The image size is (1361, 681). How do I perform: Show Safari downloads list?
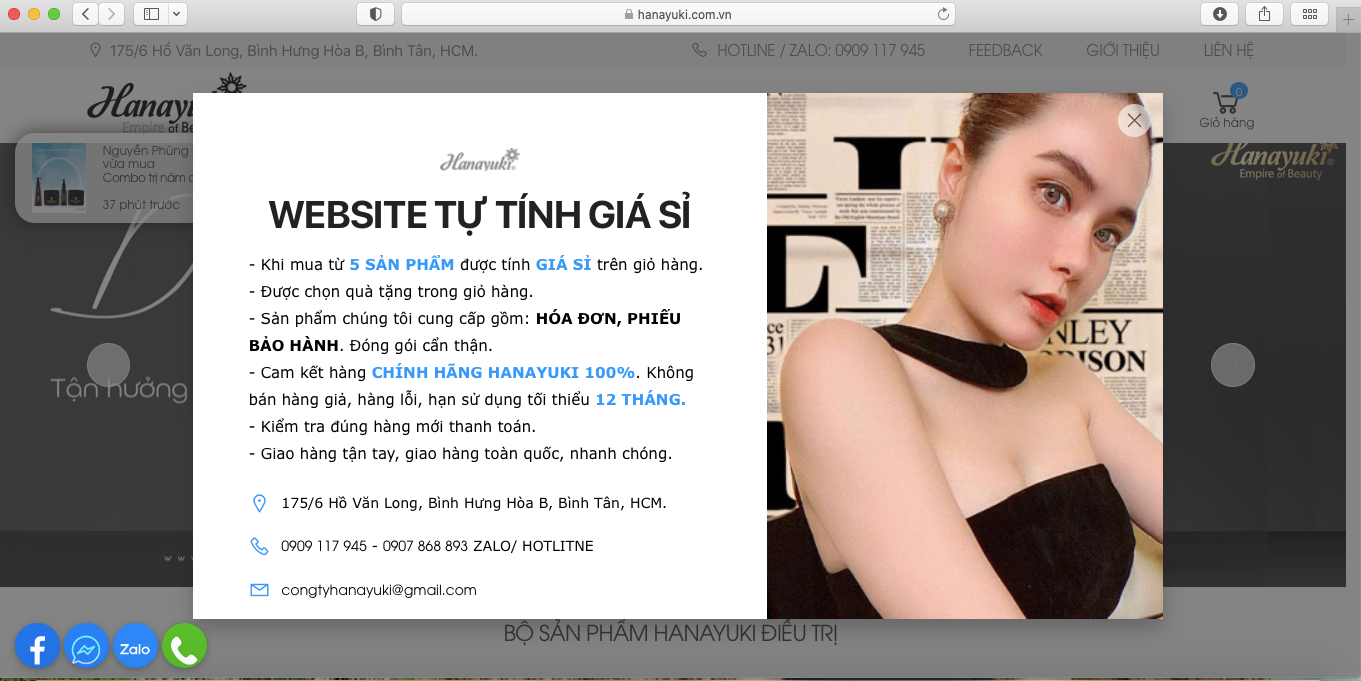(1220, 14)
